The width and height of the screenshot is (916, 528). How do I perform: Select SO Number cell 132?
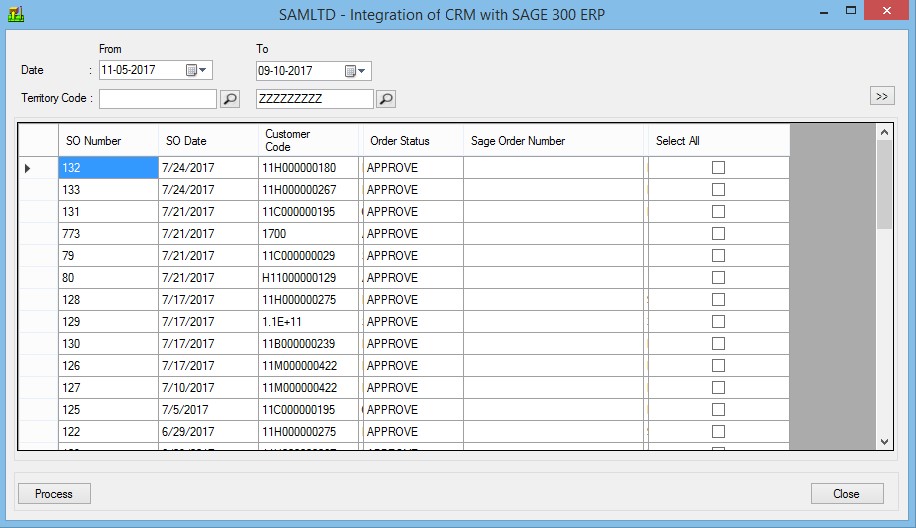[108, 168]
